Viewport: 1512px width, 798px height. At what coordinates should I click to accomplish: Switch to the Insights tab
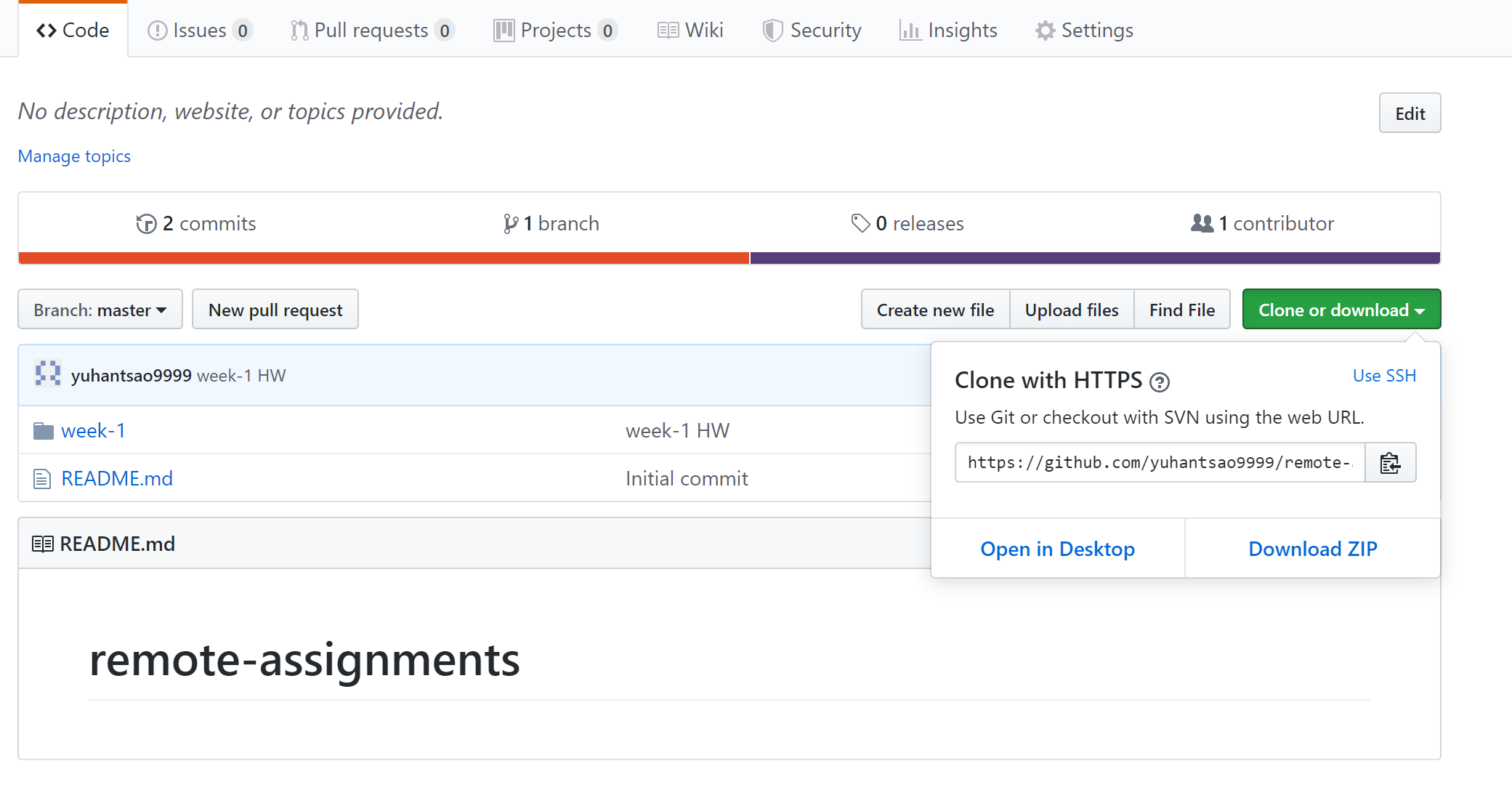pyautogui.click(x=948, y=31)
